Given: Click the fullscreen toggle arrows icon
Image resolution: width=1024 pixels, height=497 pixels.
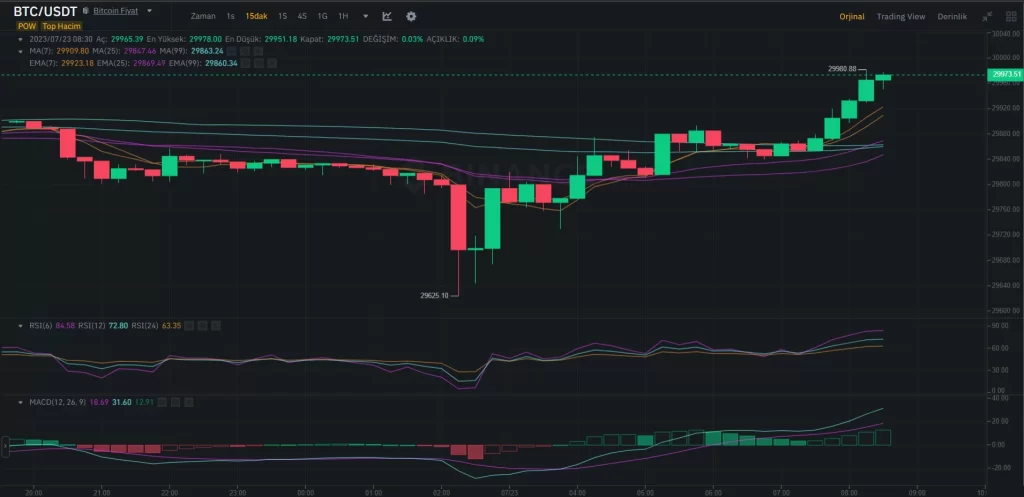Looking at the screenshot, I should (x=987, y=17).
